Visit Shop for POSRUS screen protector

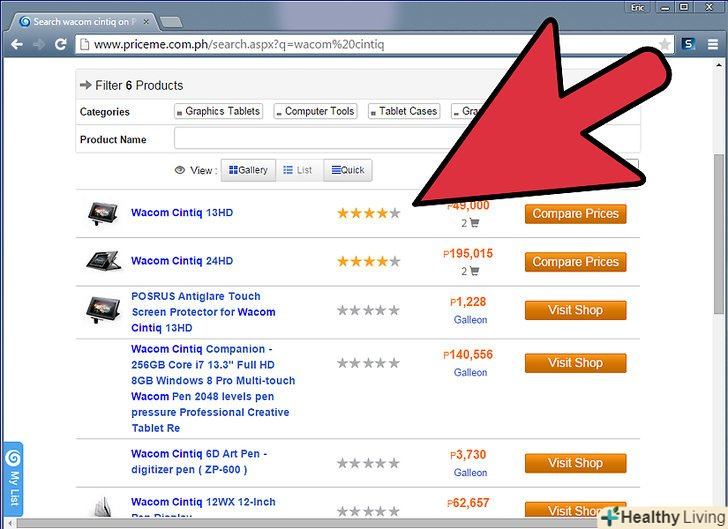point(576,310)
